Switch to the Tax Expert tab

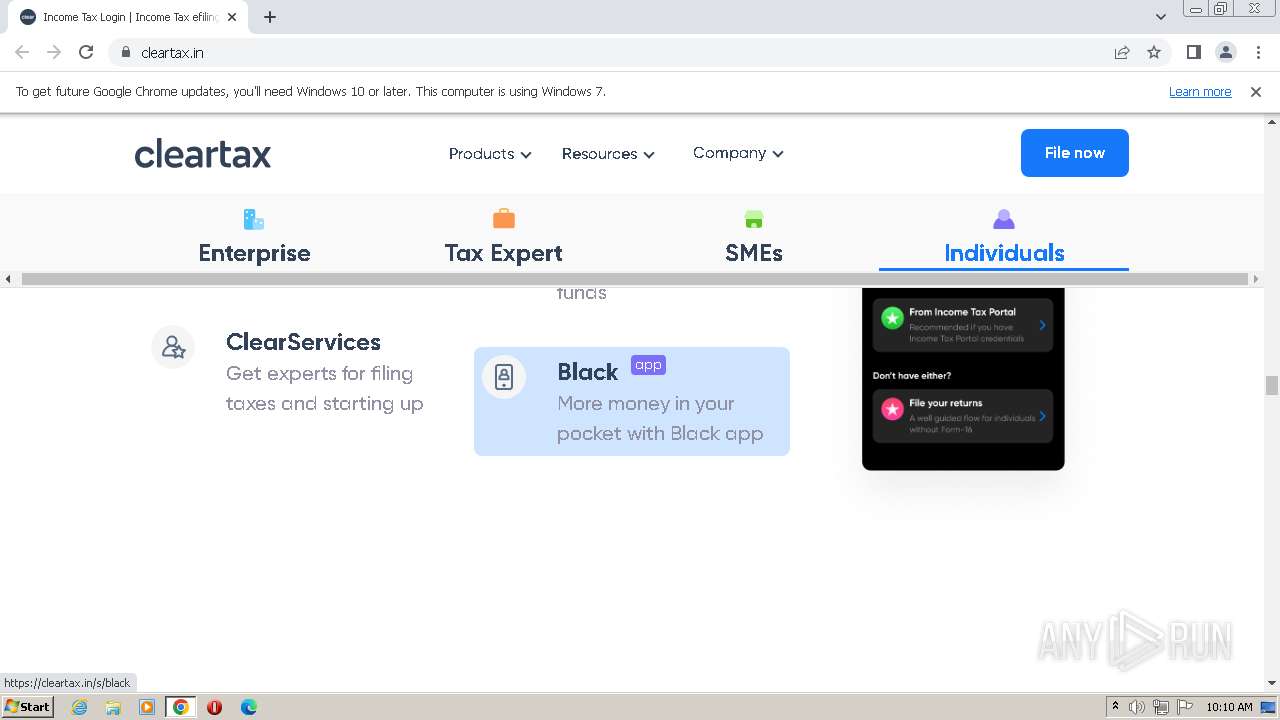(504, 236)
